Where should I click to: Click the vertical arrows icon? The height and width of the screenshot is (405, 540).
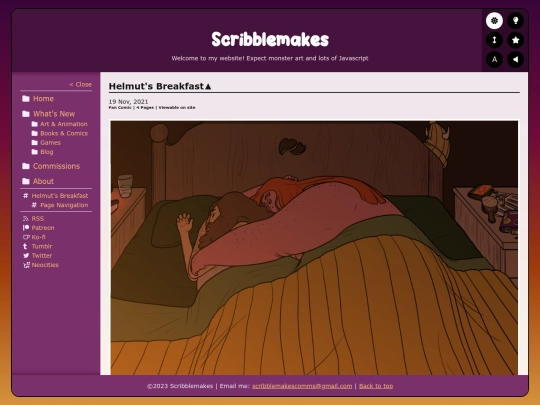coord(494,40)
